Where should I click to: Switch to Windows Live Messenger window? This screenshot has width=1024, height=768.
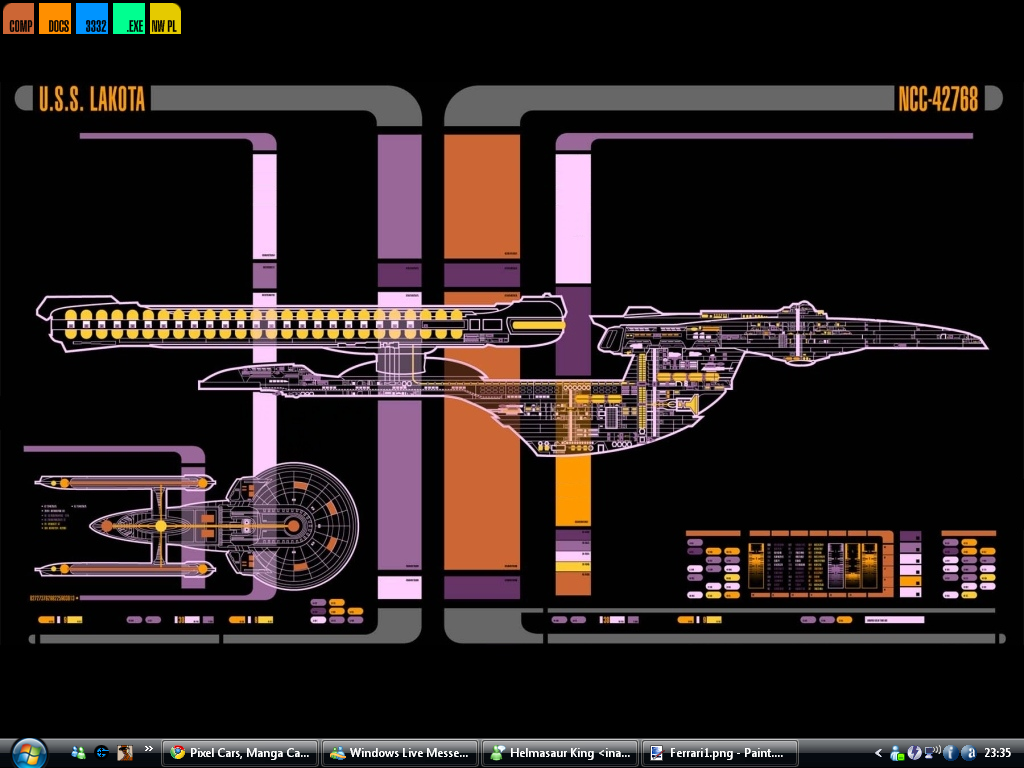(400, 753)
